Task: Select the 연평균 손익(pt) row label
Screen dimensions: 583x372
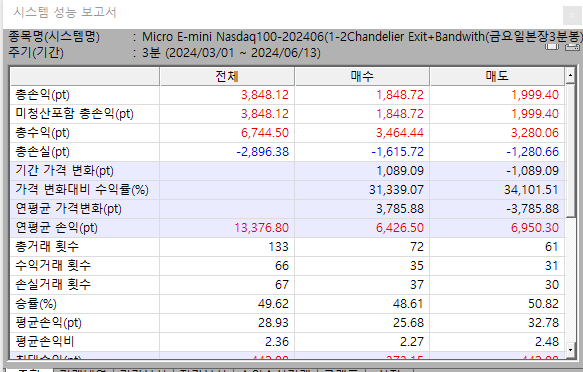Action: tap(57, 227)
